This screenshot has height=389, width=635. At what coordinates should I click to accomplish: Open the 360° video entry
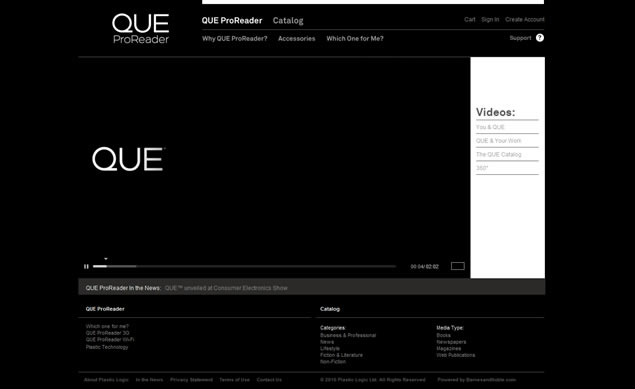482,168
